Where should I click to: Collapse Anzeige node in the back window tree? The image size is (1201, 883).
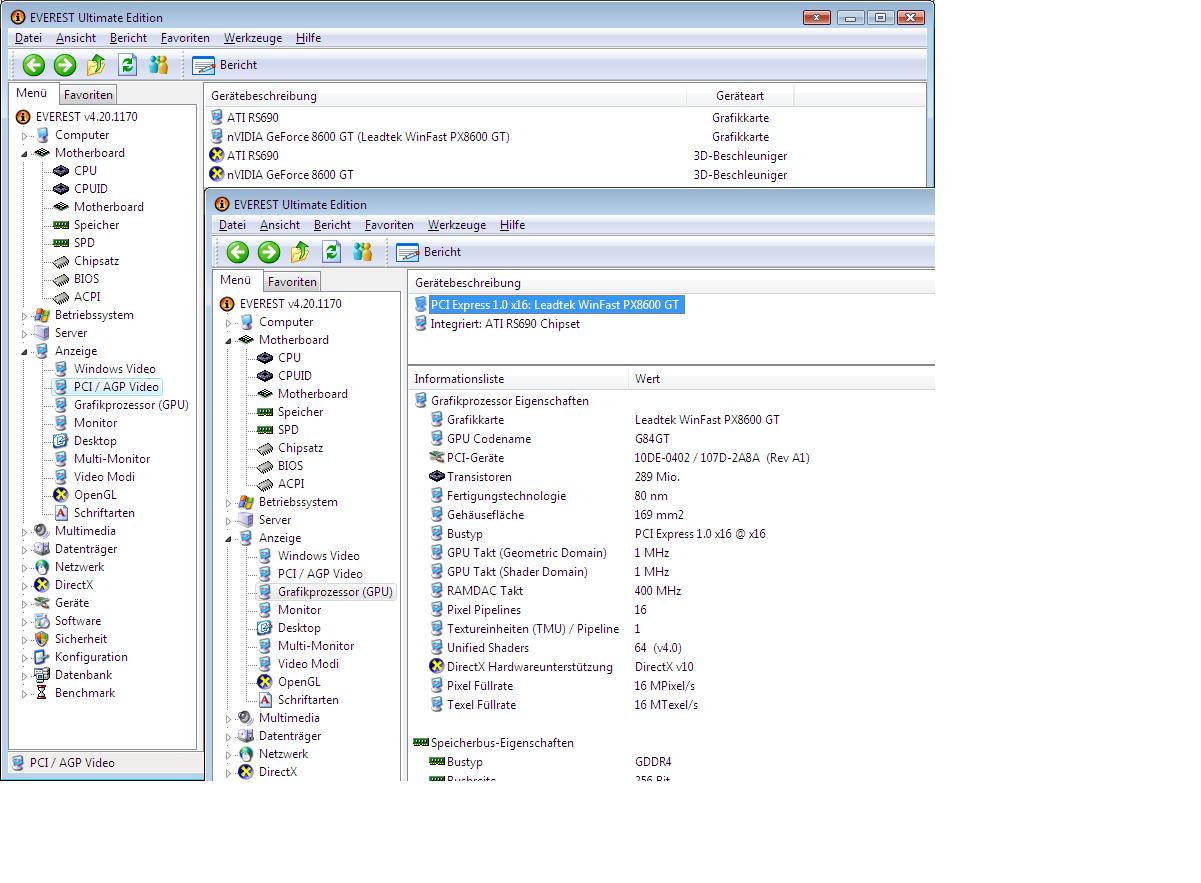coord(25,351)
